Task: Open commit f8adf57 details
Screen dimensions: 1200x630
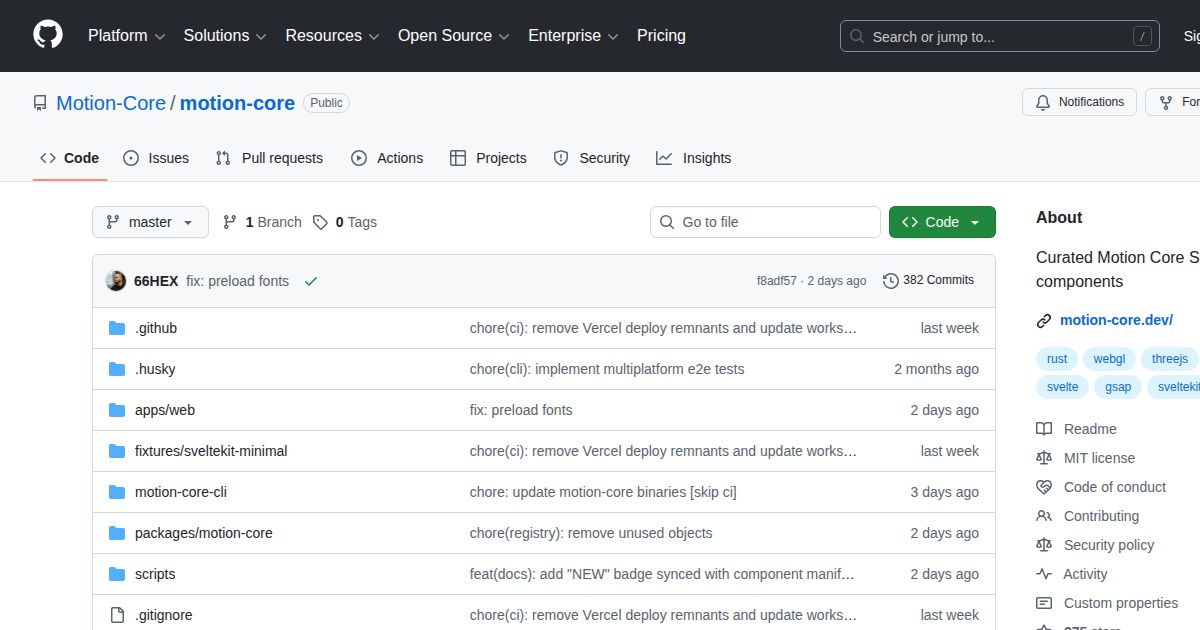Action: point(780,281)
